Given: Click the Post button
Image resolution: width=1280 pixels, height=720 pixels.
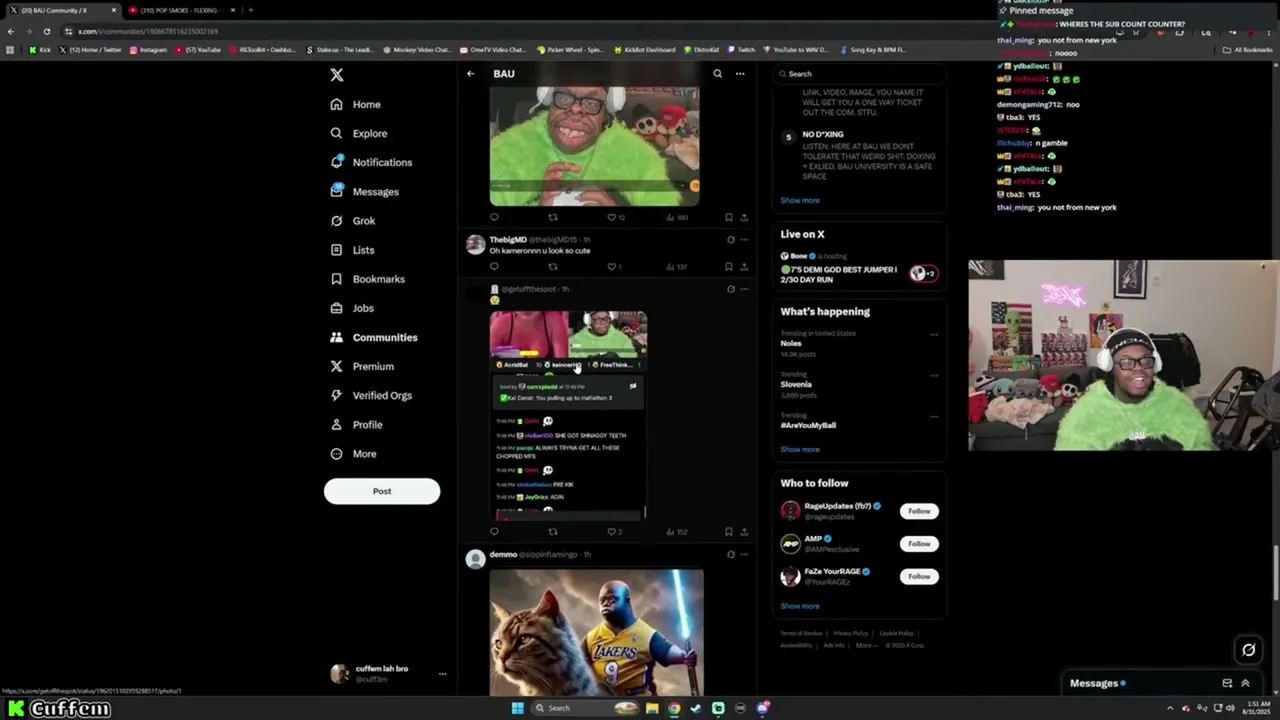Looking at the screenshot, I should click(x=382, y=491).
